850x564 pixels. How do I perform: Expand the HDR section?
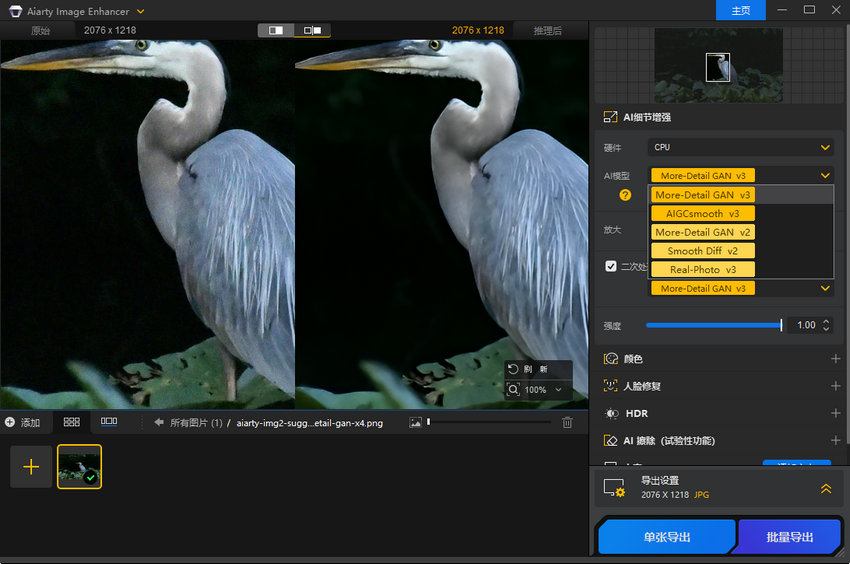click(x=835, y=413)
